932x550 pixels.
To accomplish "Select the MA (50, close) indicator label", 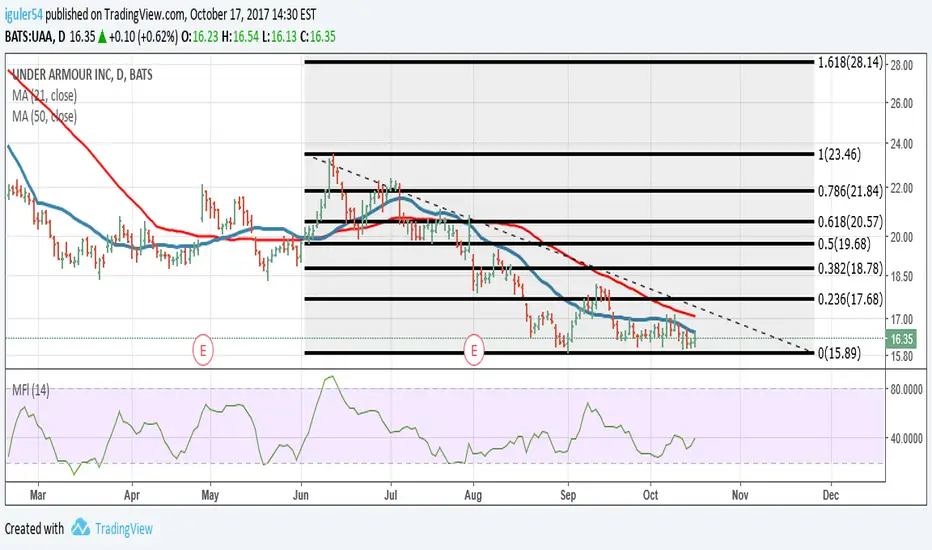I will pyautogui.click(x=45, y=117).
